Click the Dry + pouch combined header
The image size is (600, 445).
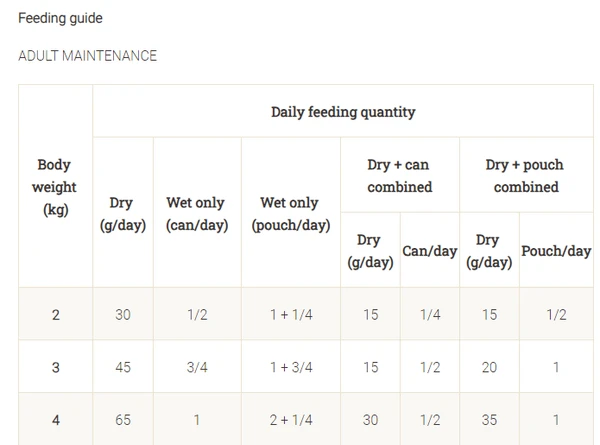click(526, 175)
